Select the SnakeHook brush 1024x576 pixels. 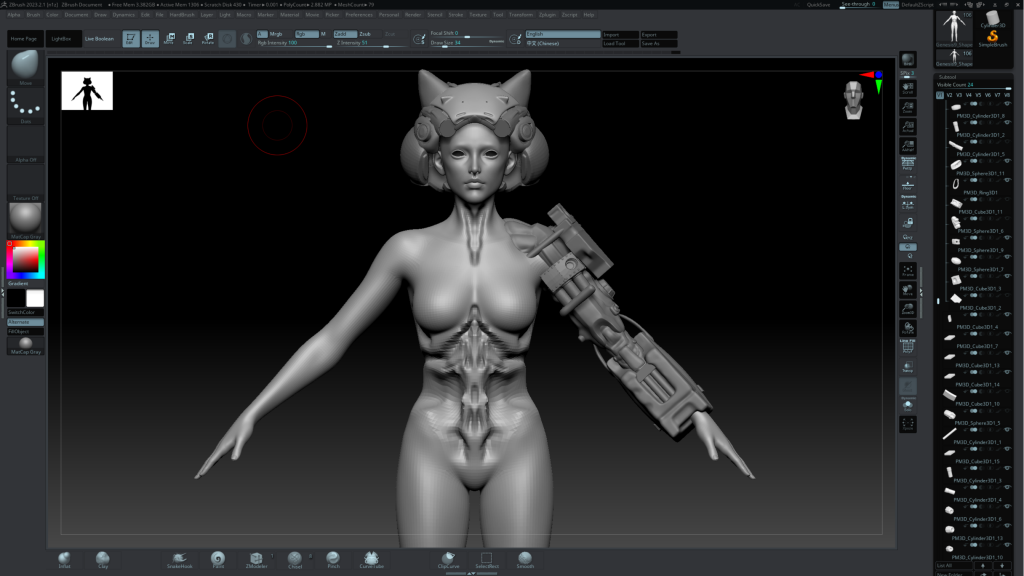179,558
